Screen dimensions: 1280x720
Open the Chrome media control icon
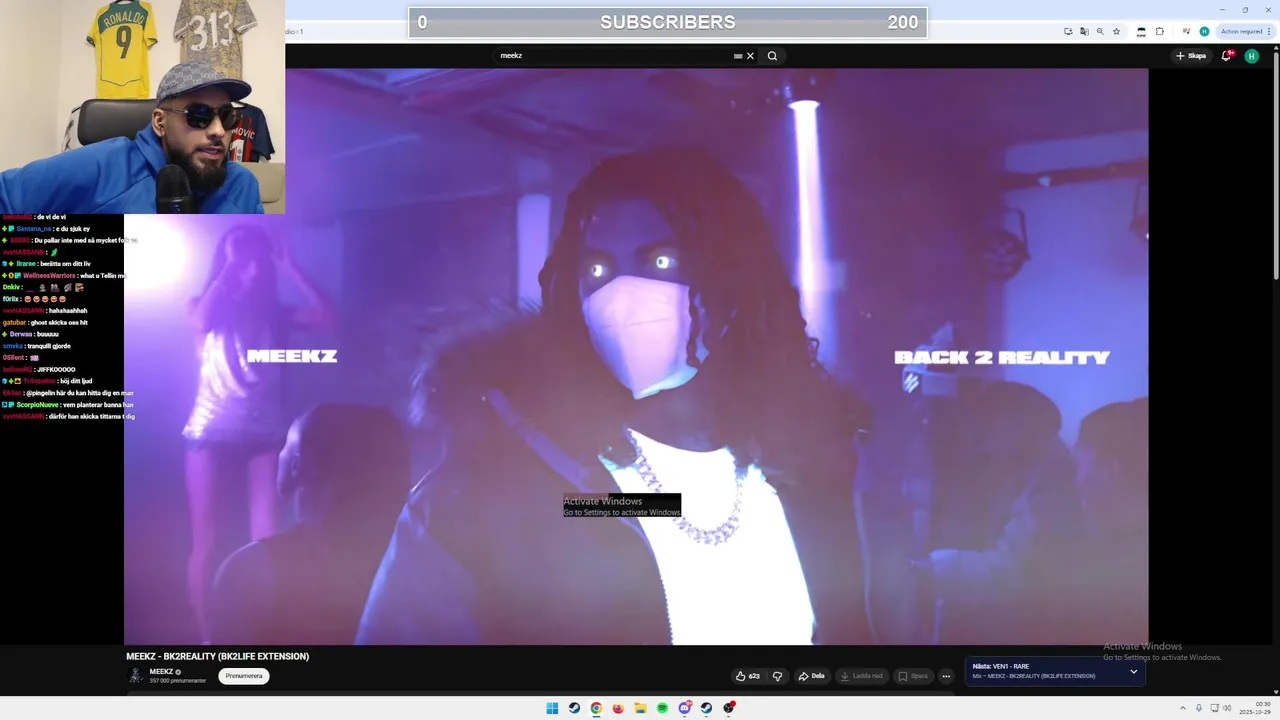(1186, 31)
